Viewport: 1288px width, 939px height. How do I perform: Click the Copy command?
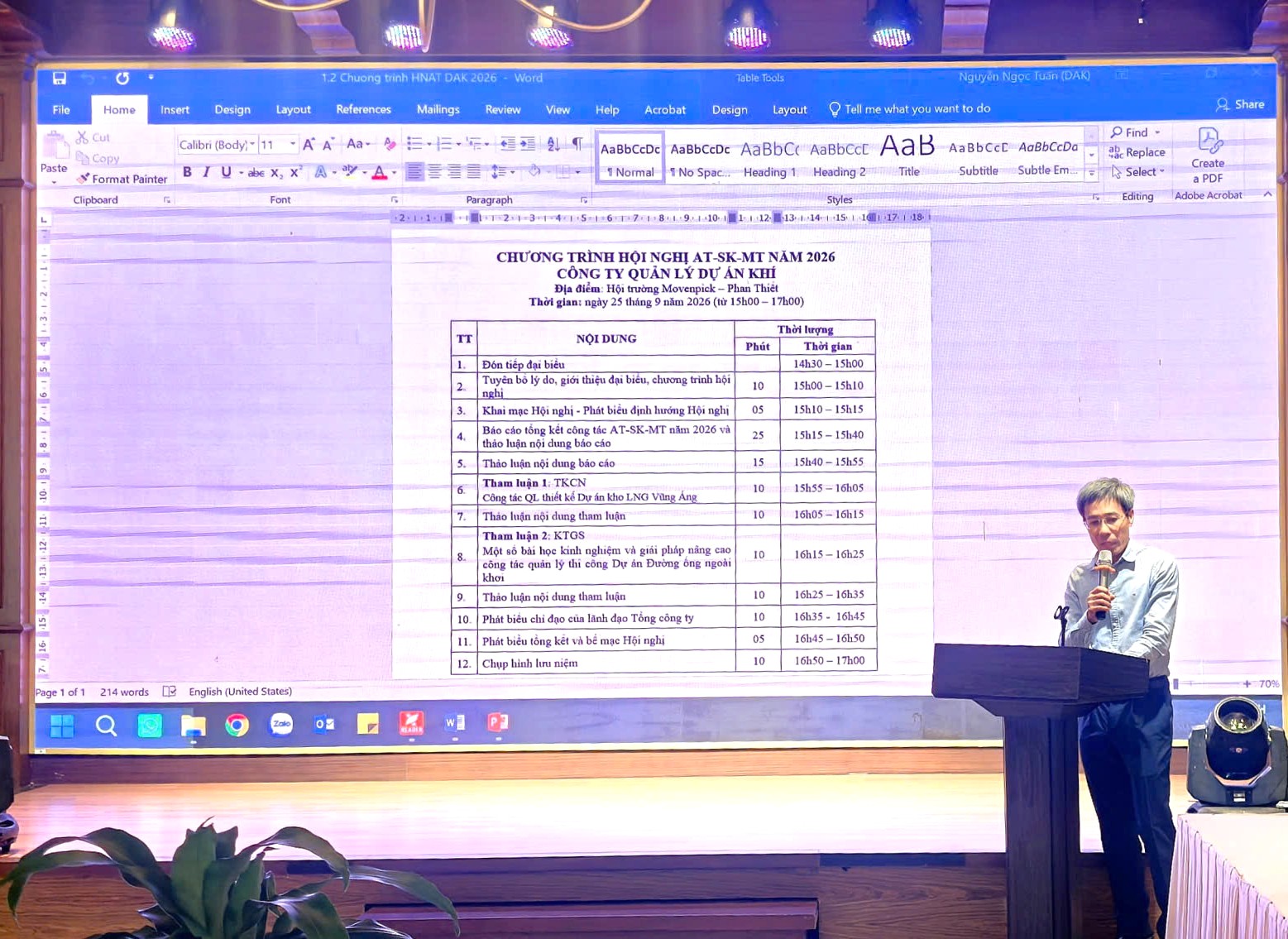click(98, 158)
